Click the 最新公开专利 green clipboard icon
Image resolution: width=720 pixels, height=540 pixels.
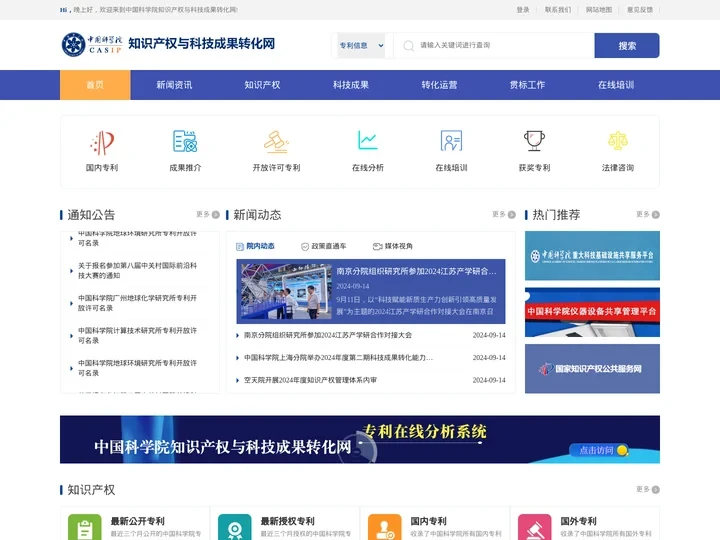(x=84, y=527)
